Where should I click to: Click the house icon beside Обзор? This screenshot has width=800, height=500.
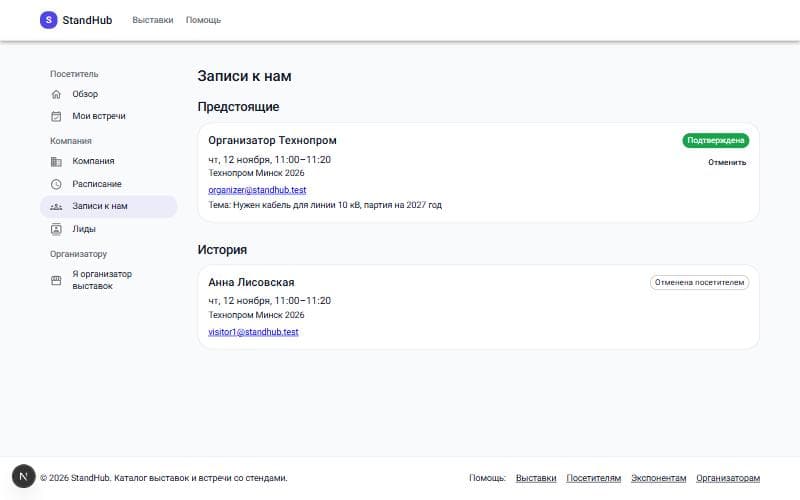(56, 94)
